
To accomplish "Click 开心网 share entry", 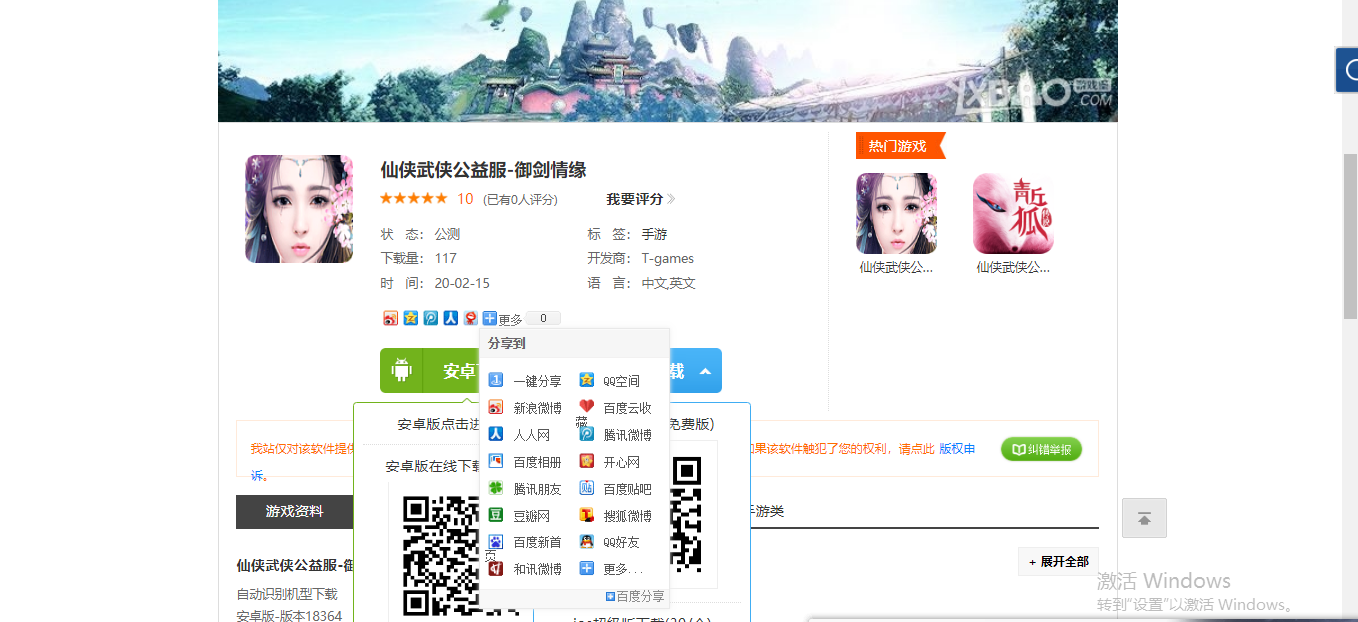I will 620,462.
